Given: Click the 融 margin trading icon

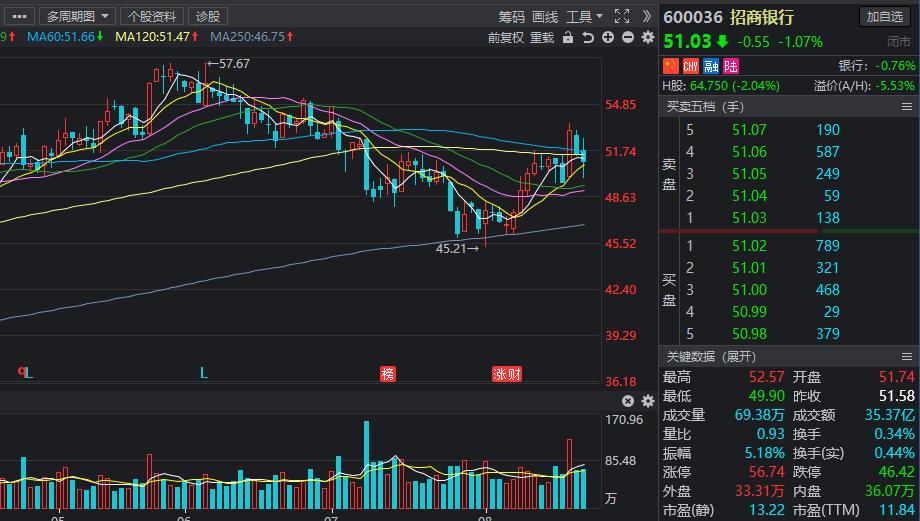Looking at the screenshot, I should pyautogui.click(x=711, y=66).
